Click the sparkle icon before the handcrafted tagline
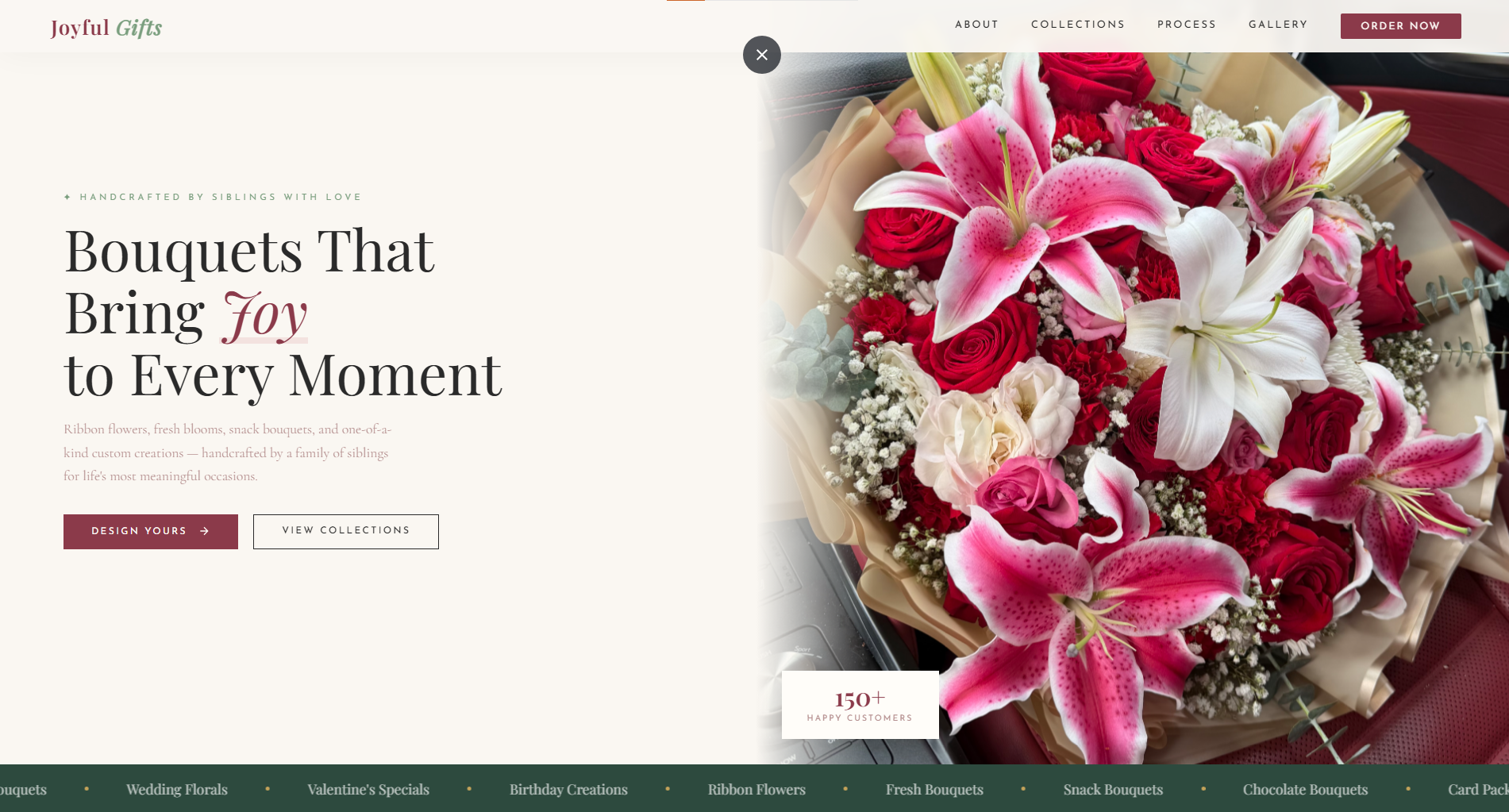 [x=68, y=196]
